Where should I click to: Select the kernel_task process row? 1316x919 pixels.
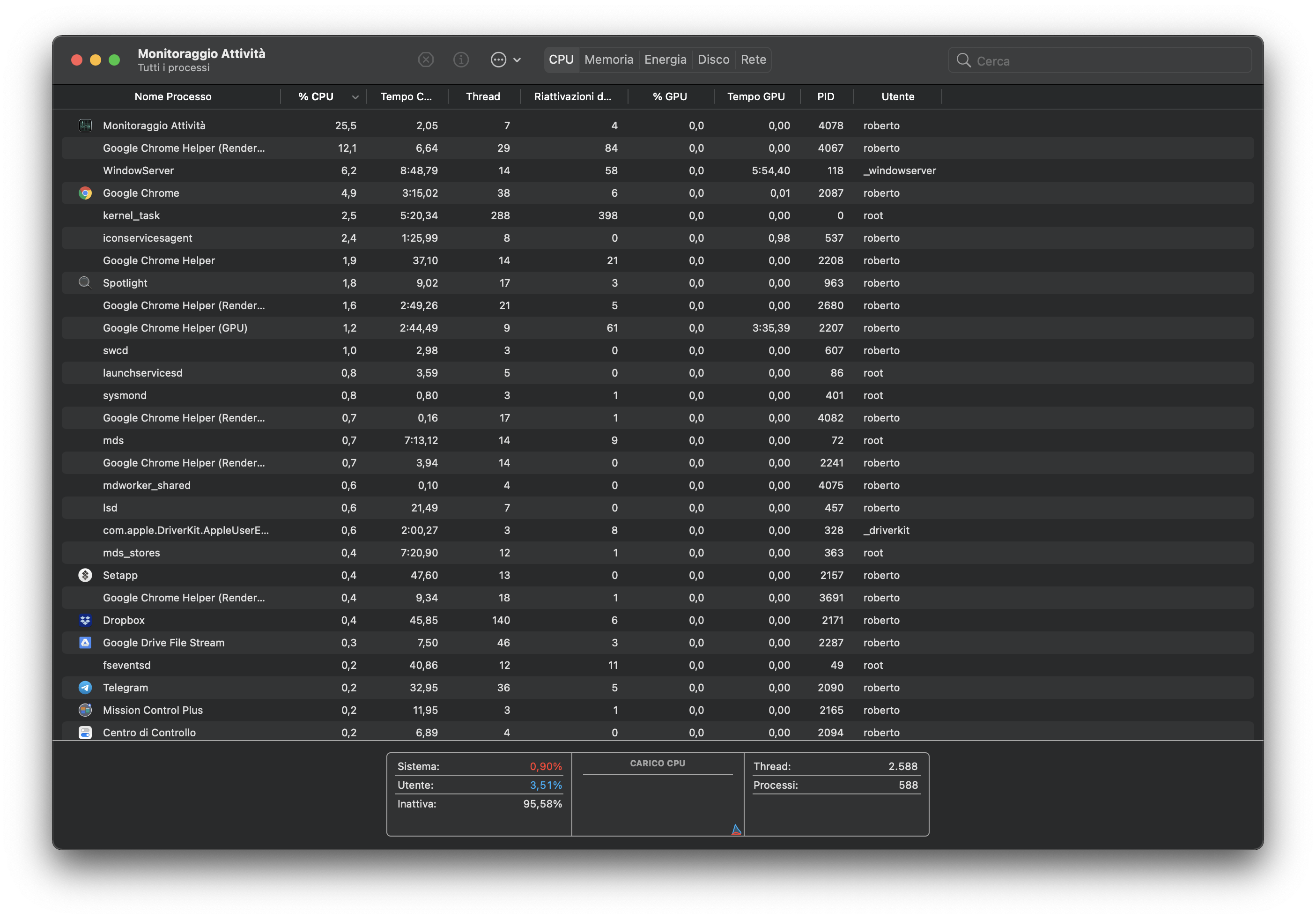658,215
